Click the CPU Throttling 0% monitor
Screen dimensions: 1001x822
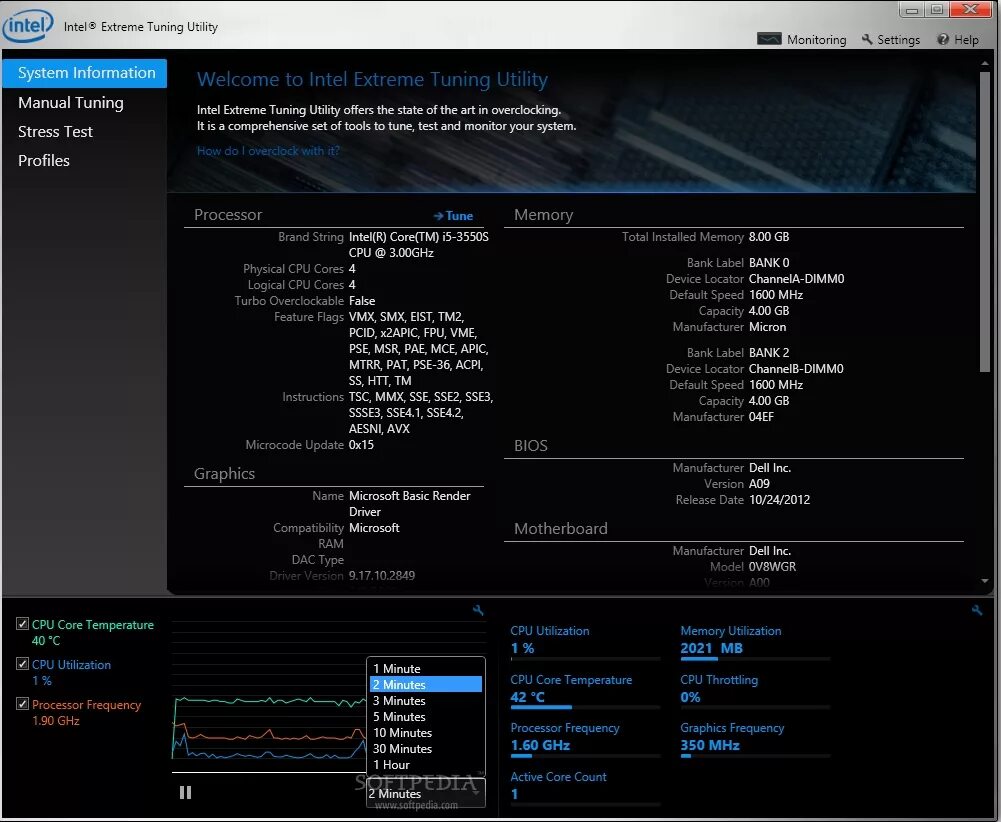coord(755,689)
